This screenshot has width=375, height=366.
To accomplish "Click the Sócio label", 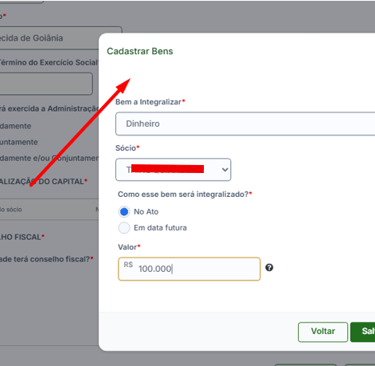I will pyautogui.click(x=127, y=148).
